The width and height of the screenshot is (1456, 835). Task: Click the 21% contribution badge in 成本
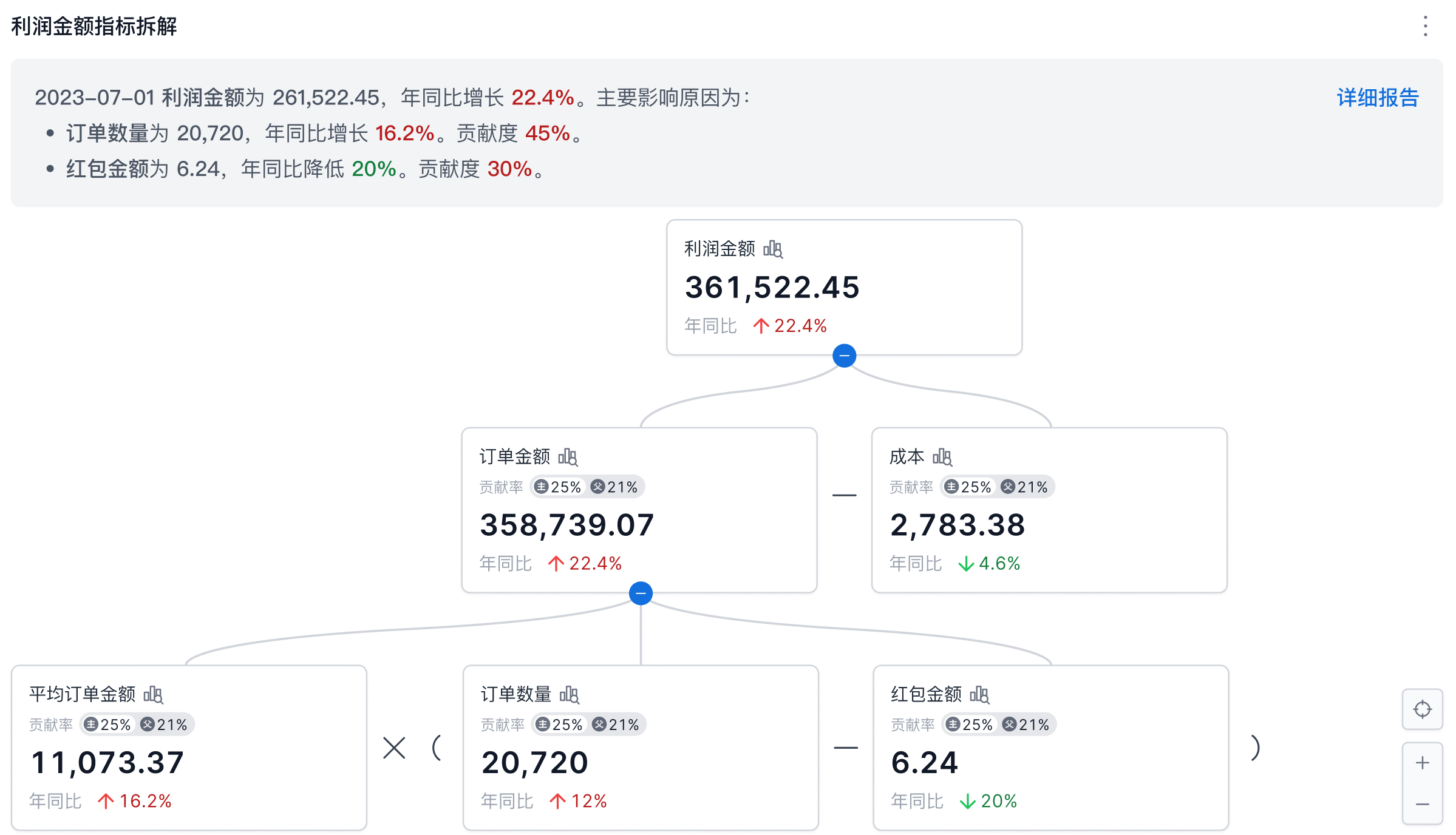(1025, 487)
